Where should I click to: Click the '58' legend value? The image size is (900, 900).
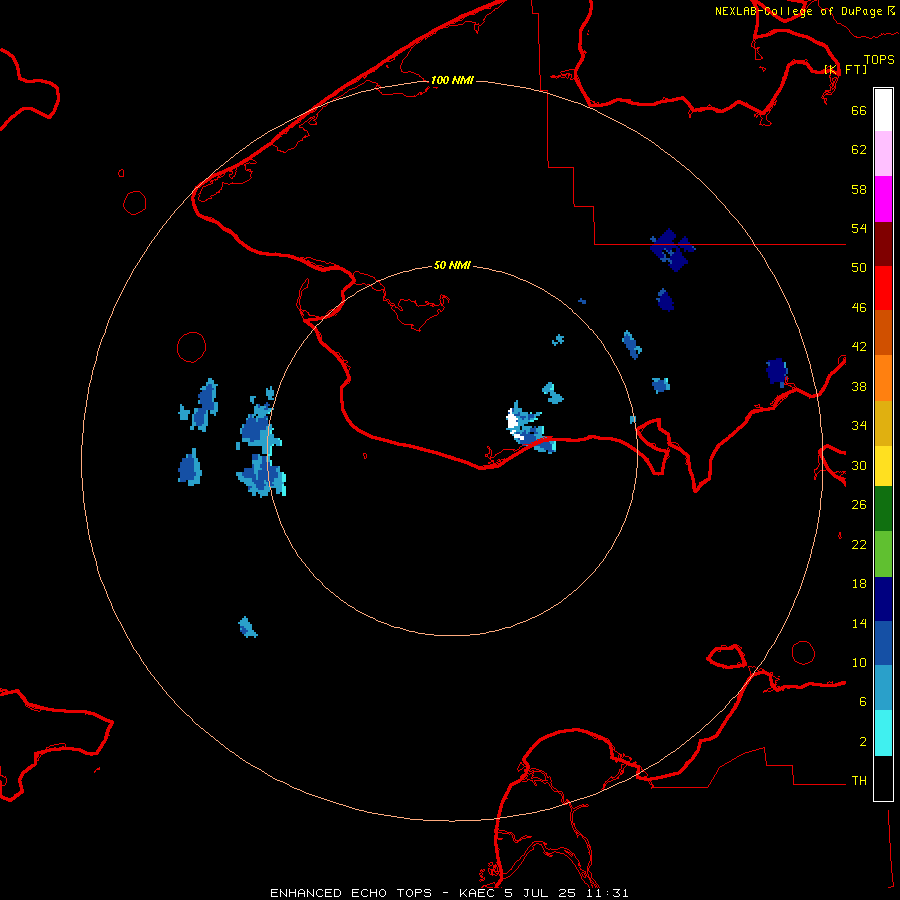(x=859, y=189)
